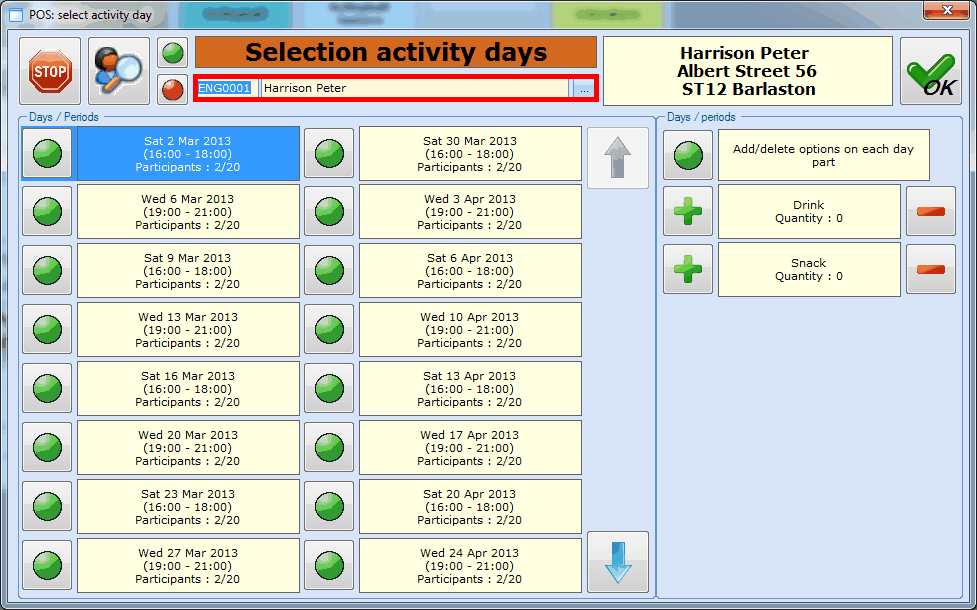The image size is (977, 610).
Task: Confirm selection with green OK checkmark
Action: point(930,72)
